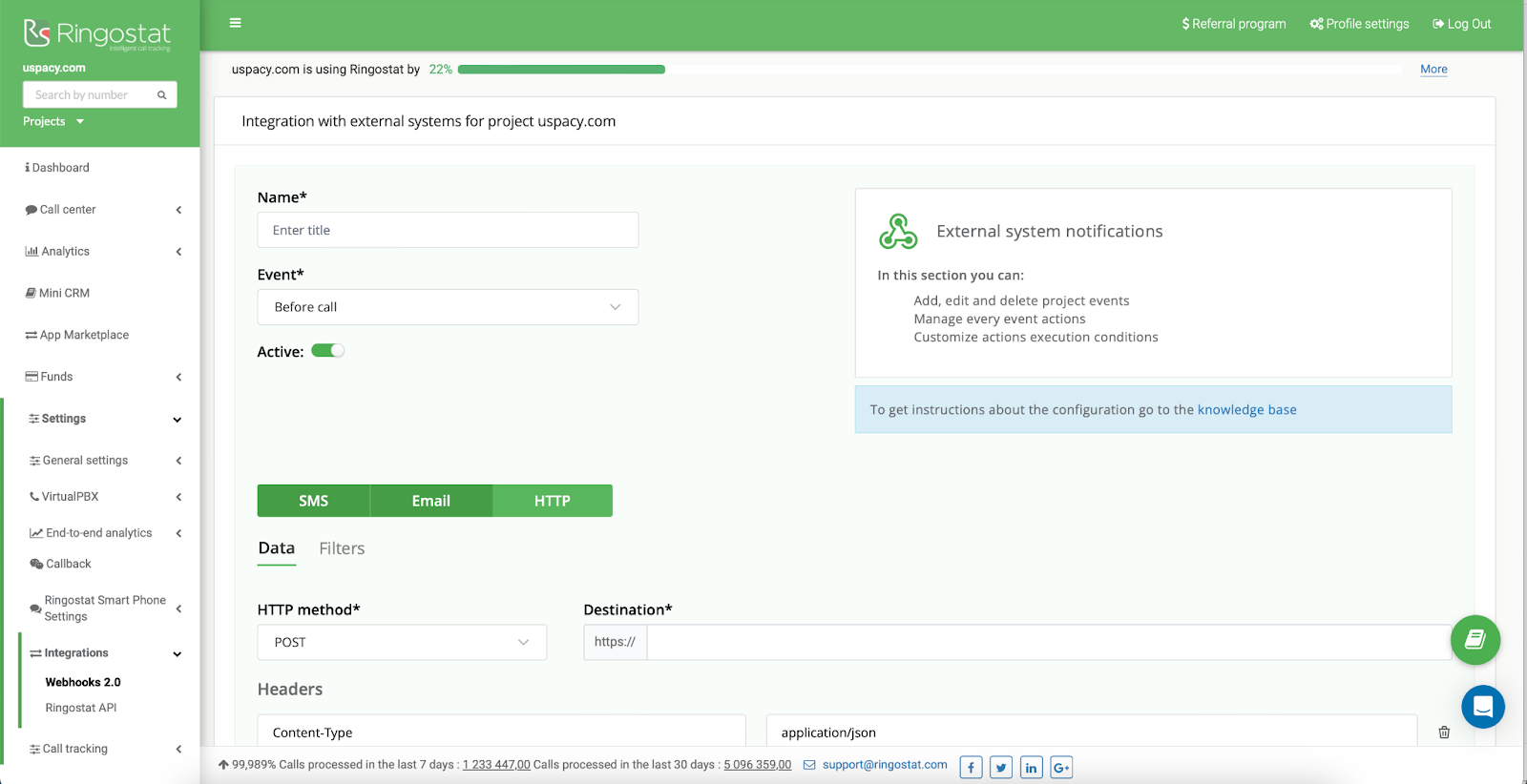
Task: Click Log Out
Action: pos(1461,24)
